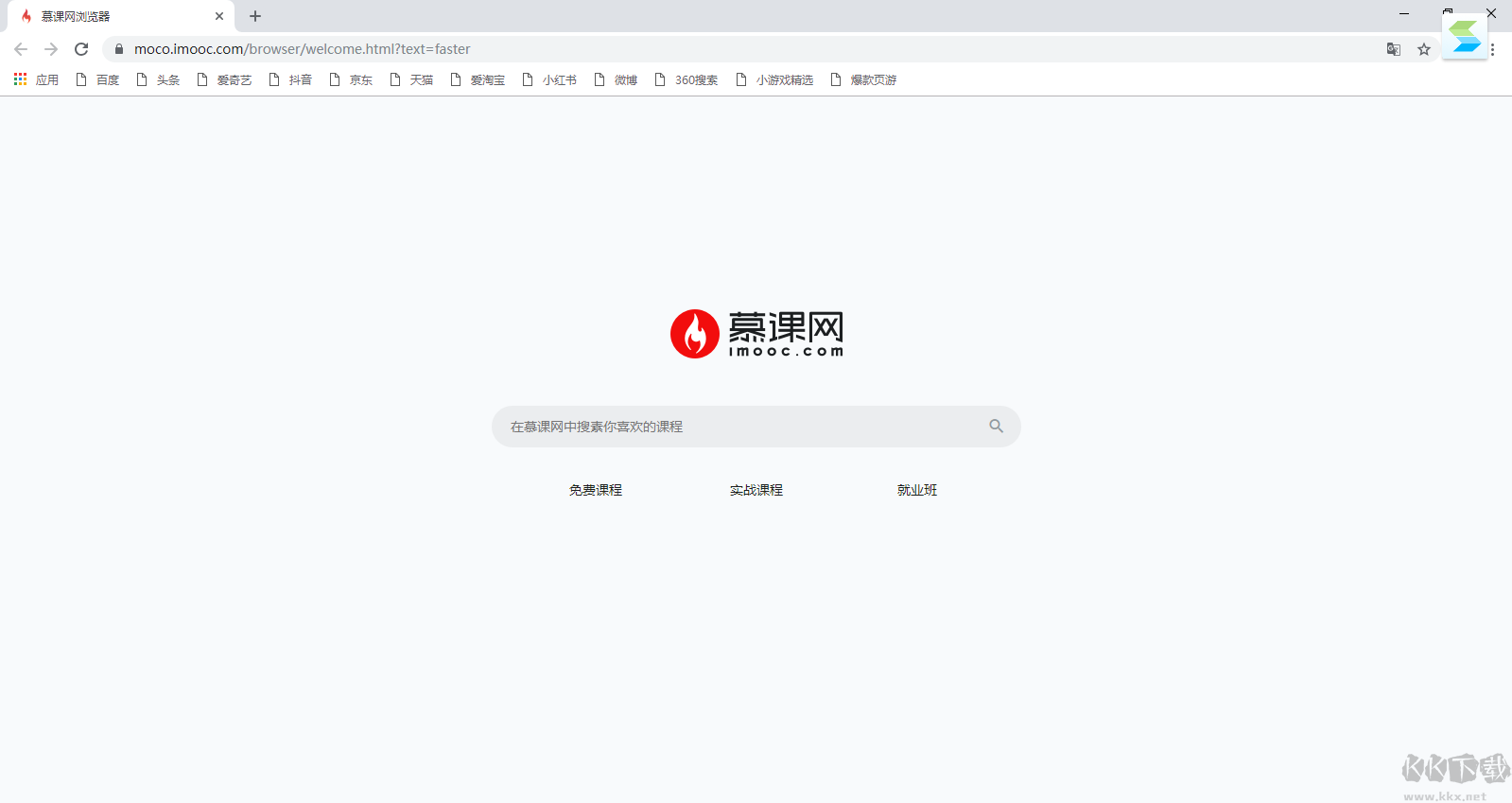
Task: Open the Apps grid shortcut (应用)
Action: (36, 80)
